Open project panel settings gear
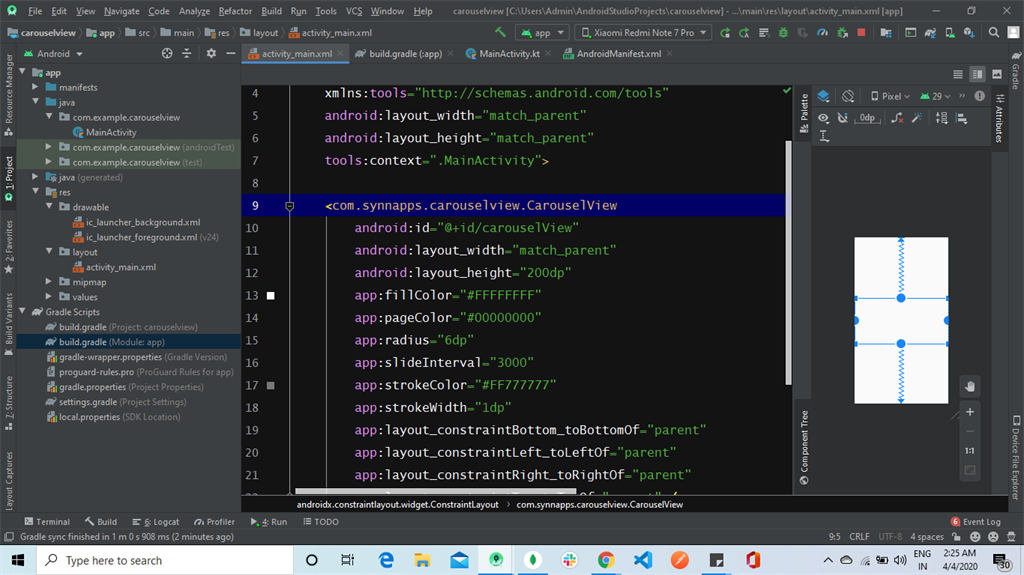Viewport: 1024px width, 575px height. pos(211,53)
